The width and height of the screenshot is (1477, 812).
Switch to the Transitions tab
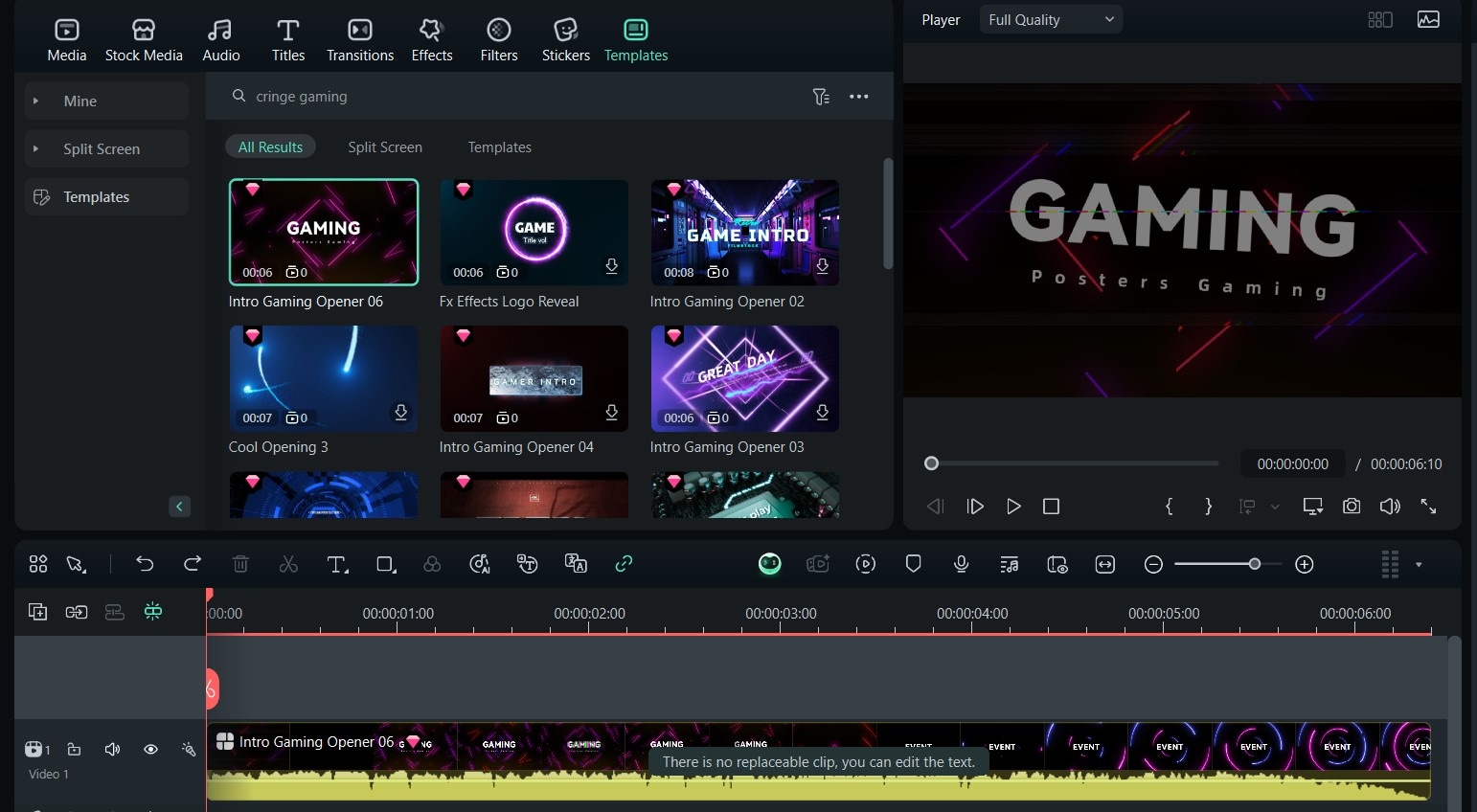pos(360,41)
